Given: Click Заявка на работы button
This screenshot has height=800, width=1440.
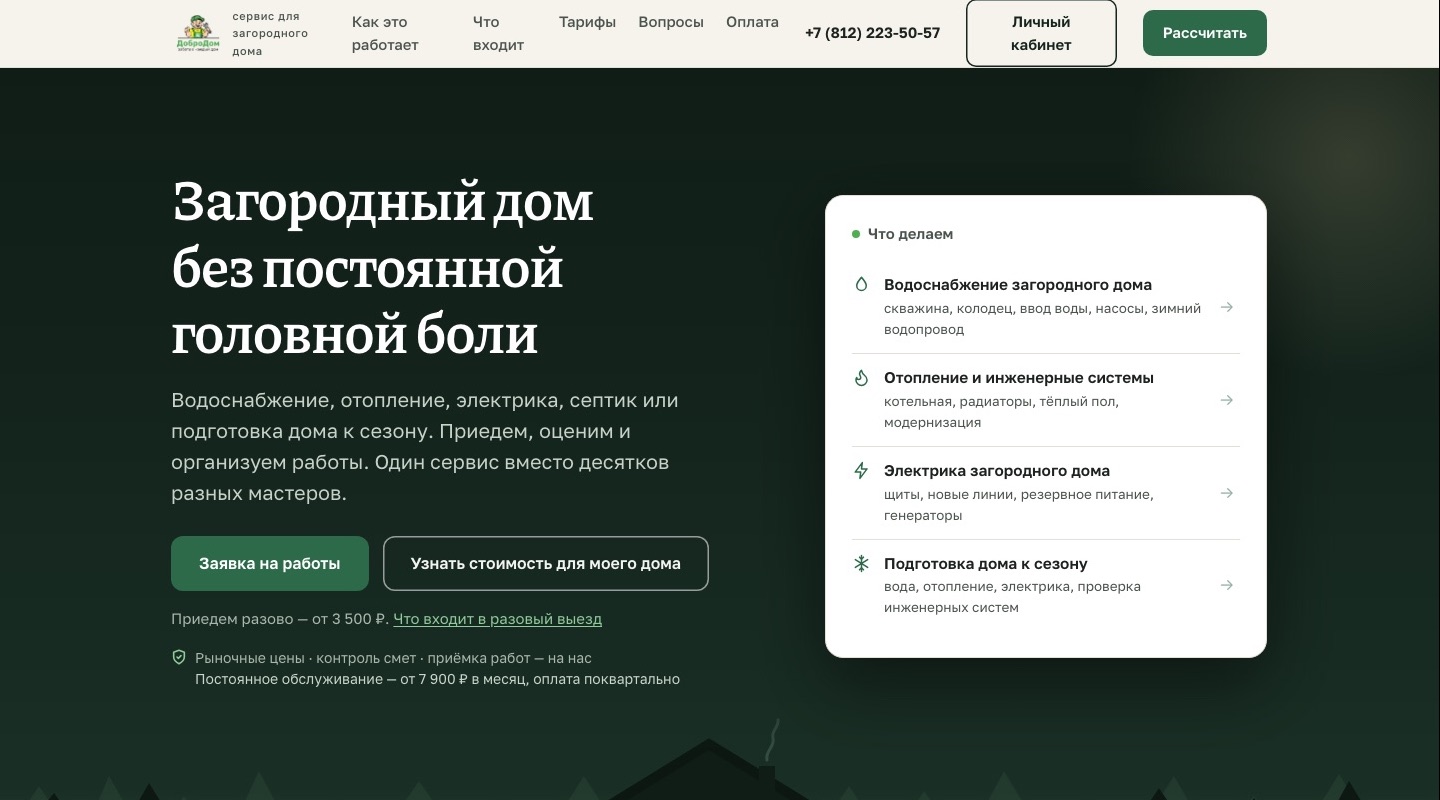Looking at the screenshot, I should (270, 563).
